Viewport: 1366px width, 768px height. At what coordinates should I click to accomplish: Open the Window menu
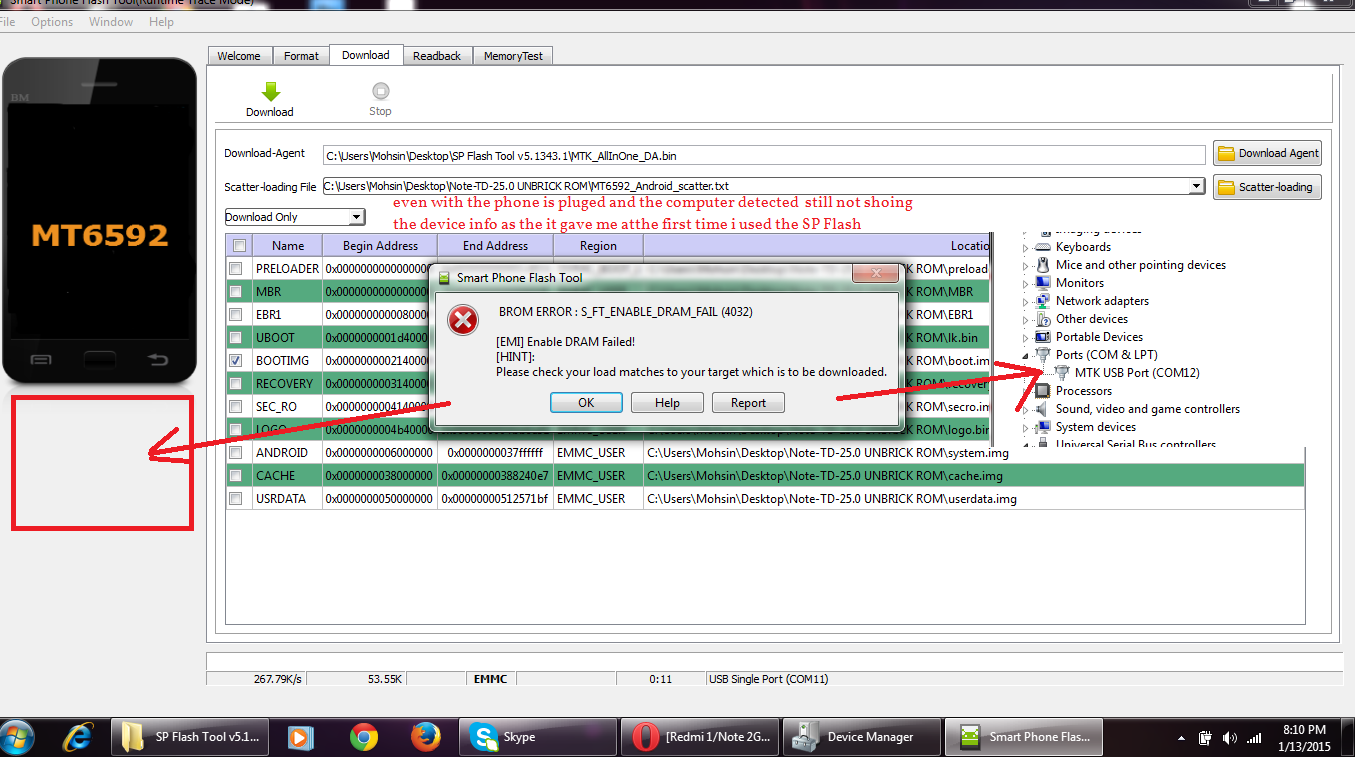point(111,22)
